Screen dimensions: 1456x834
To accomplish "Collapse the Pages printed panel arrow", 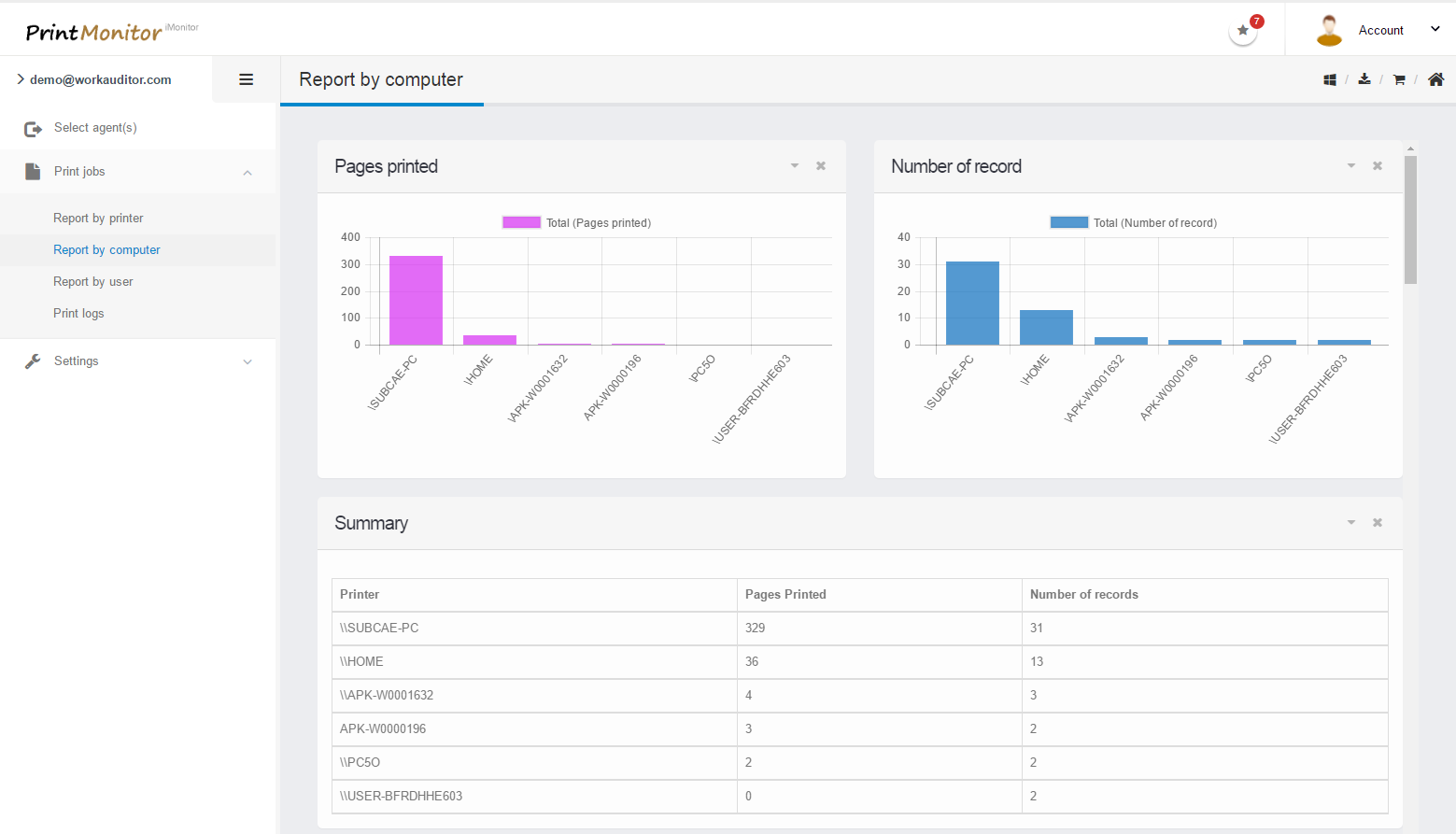I will point(795,166).
